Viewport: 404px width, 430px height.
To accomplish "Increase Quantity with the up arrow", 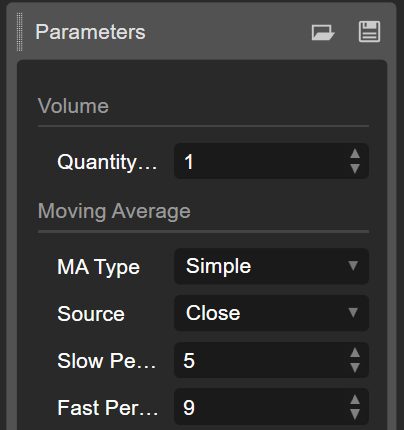I will pyautogui.click(x=355, y=154).
